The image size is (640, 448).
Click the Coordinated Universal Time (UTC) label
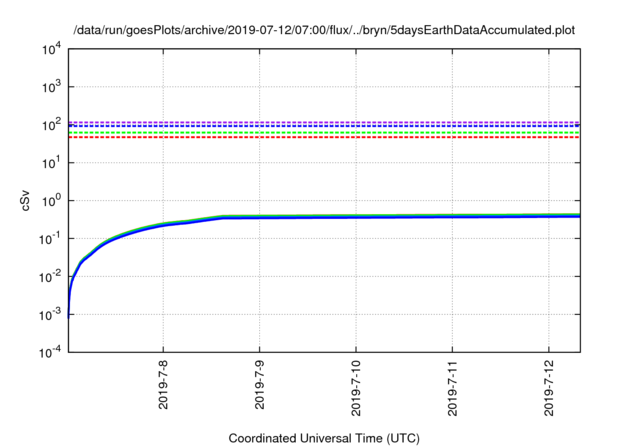[324, 438]
